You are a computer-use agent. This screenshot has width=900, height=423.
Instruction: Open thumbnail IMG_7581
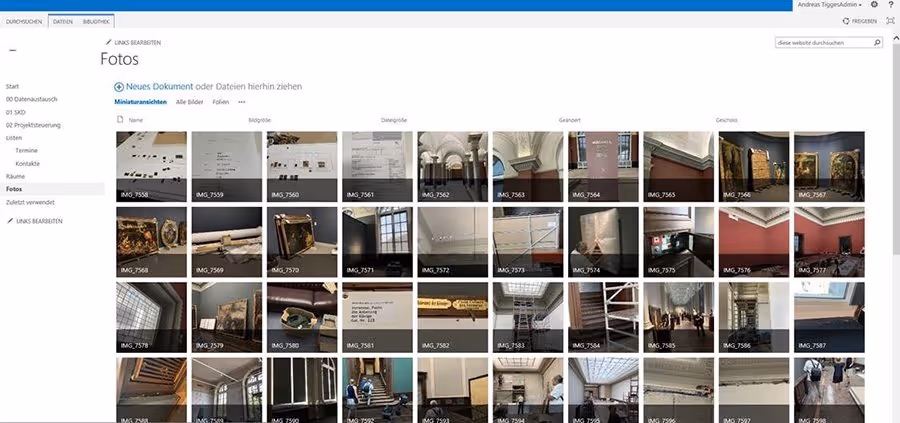[377, 317]
